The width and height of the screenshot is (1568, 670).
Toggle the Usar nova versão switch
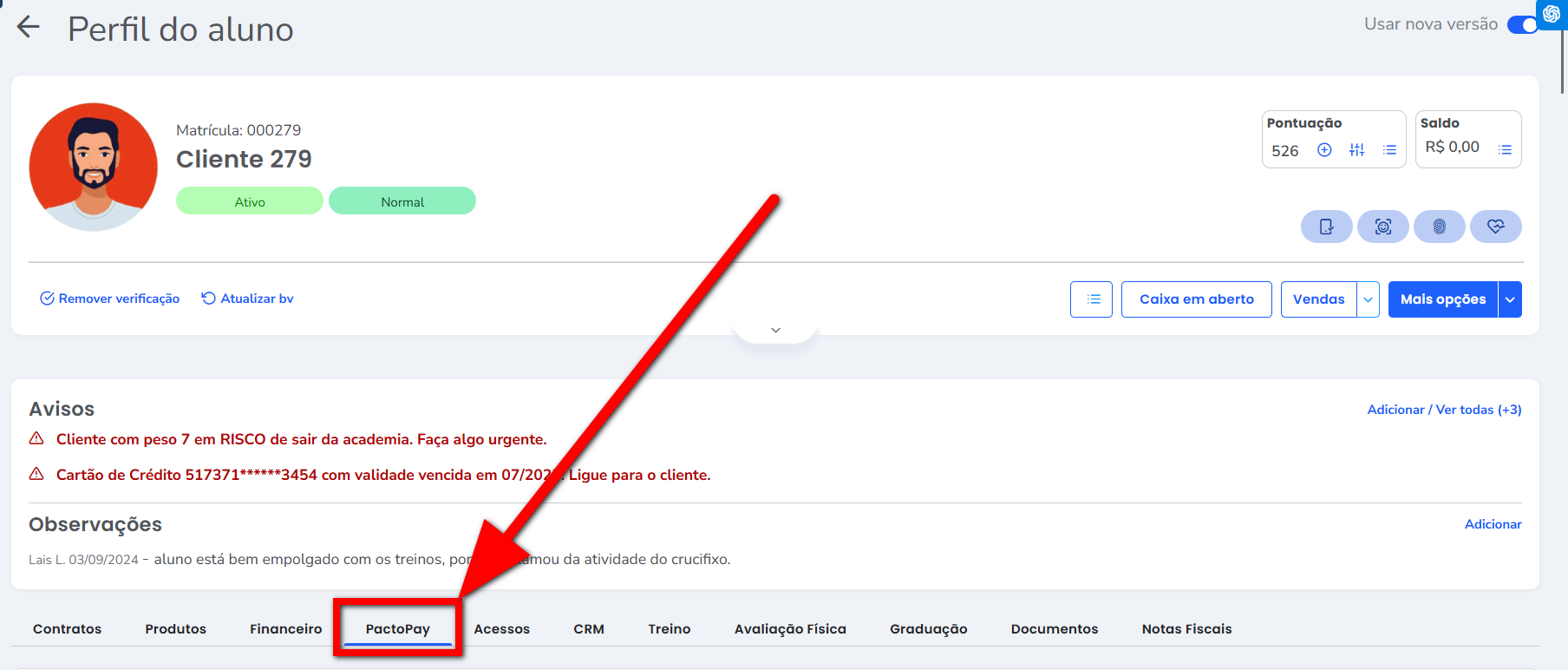(x=1523, y=24)
